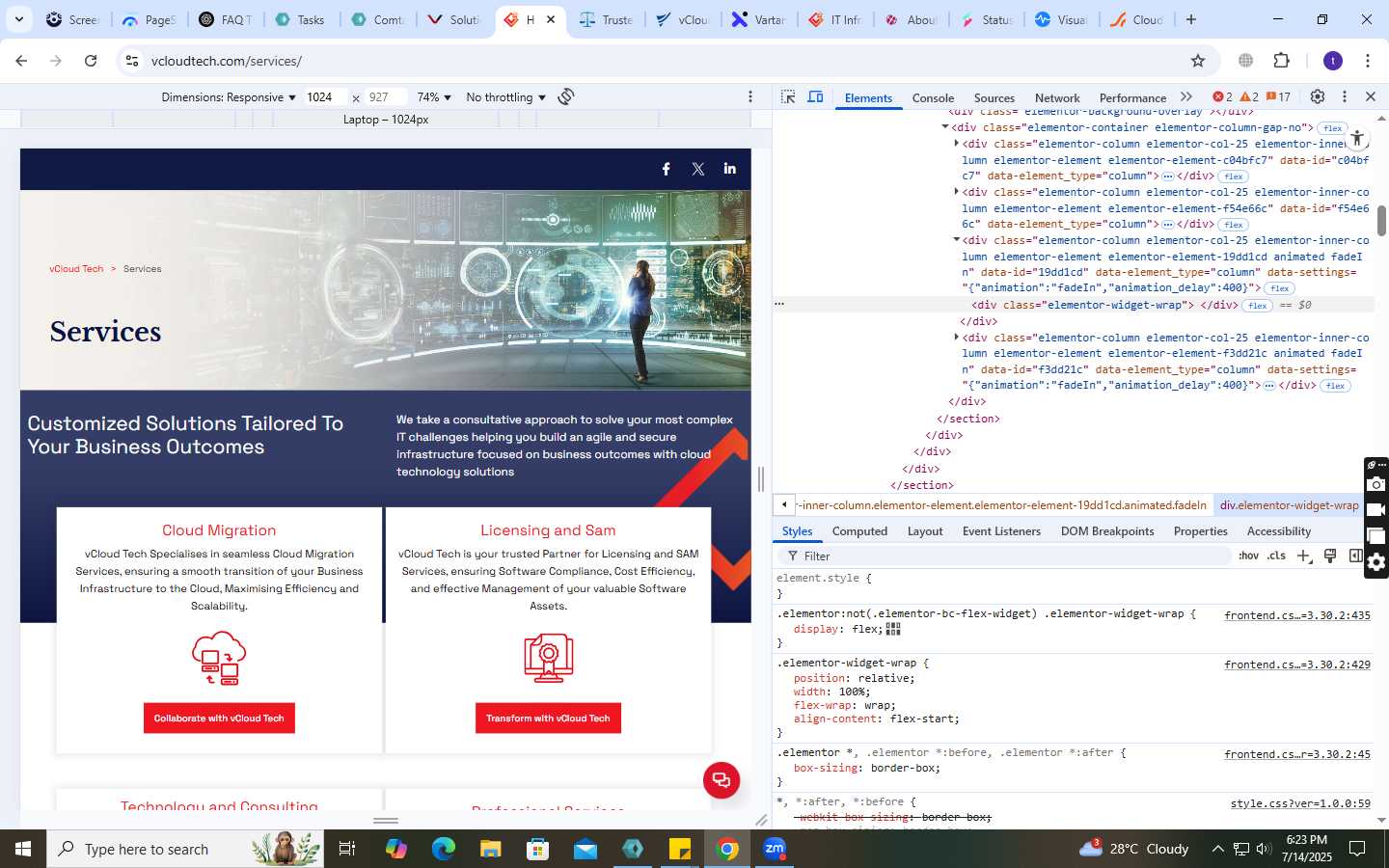1389x868 pixels.
Task: Click the Transform with vCloud Tech button
Action: pyautogui.click(x=548, y=719)
